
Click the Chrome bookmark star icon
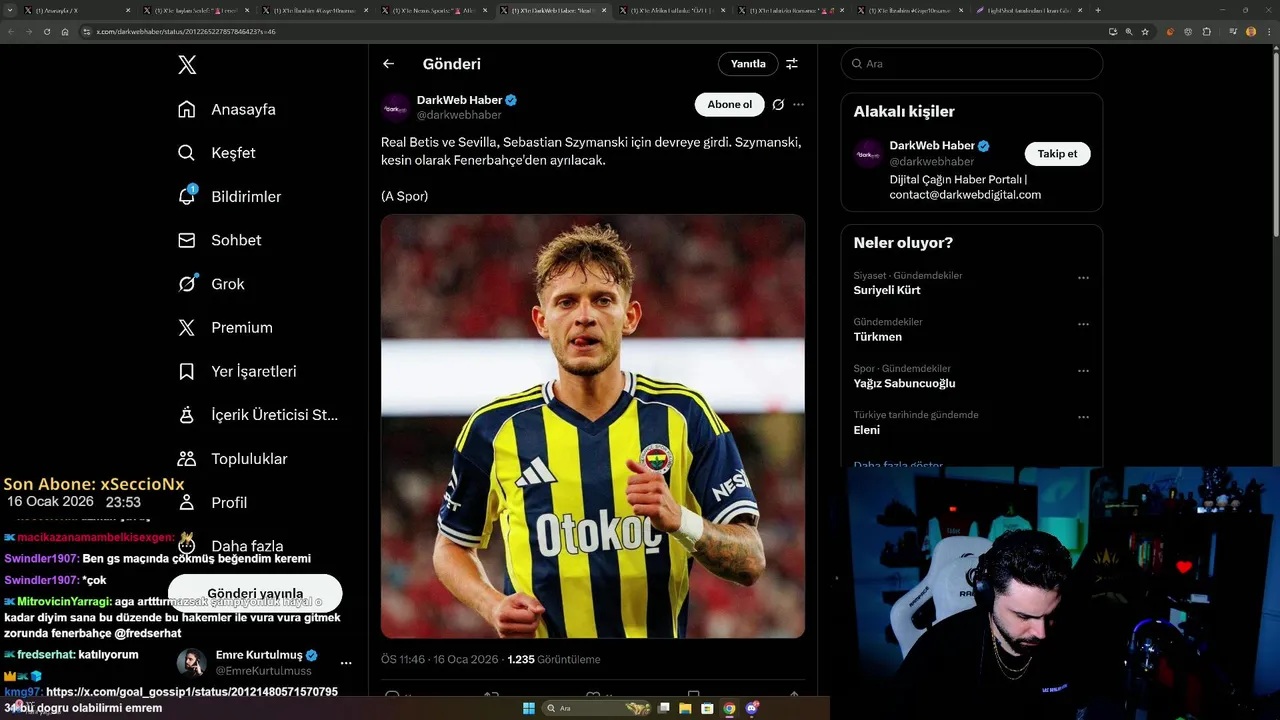point(1145,31)
